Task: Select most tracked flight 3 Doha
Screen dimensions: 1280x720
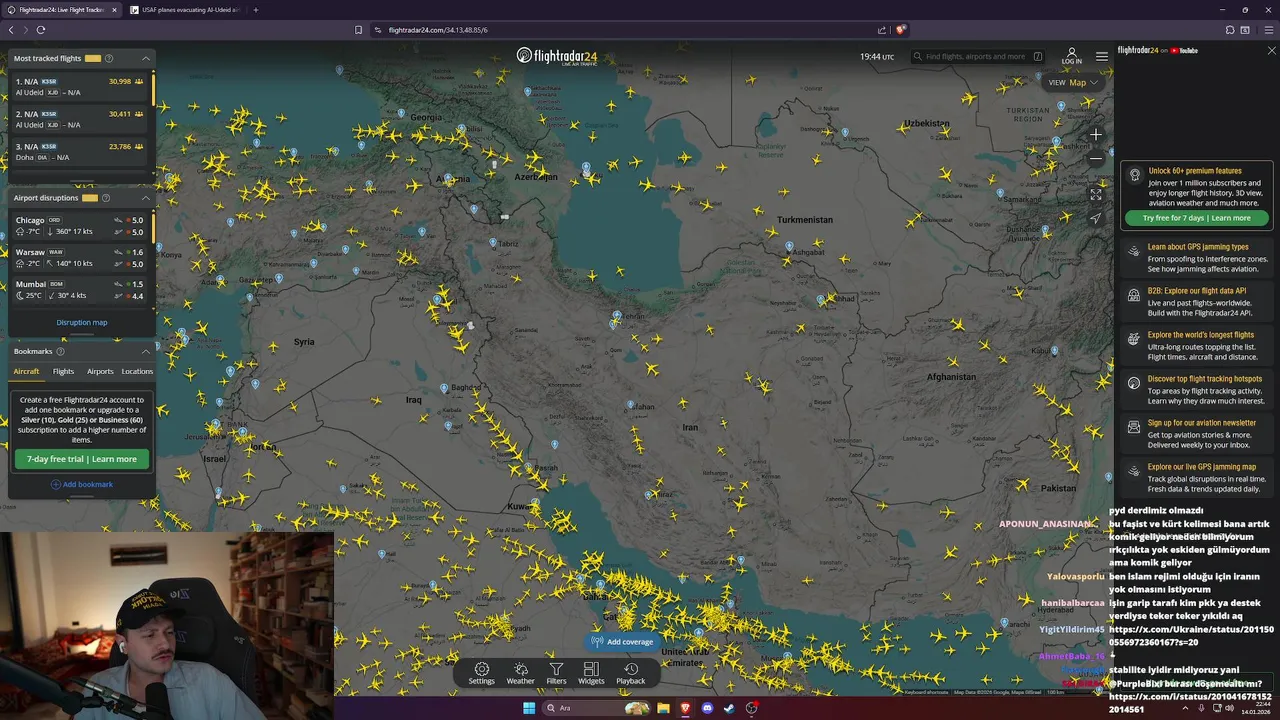Action: pos(80,152)
